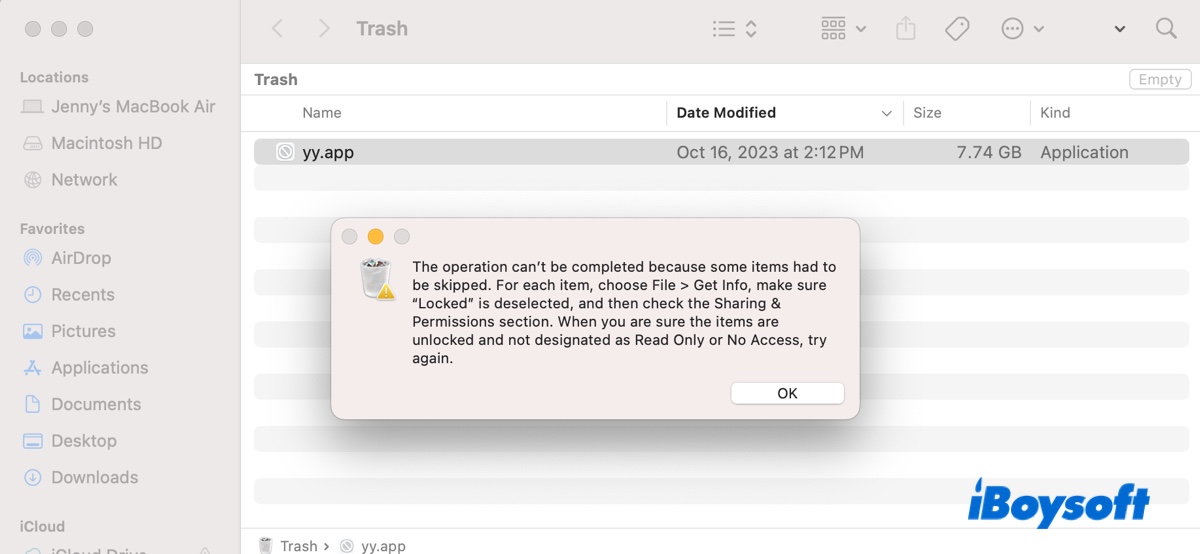Screen dimensions: 1200x554
Task: Go back with the left chevron
Action: pyautogui.click(x=278, y=29)
